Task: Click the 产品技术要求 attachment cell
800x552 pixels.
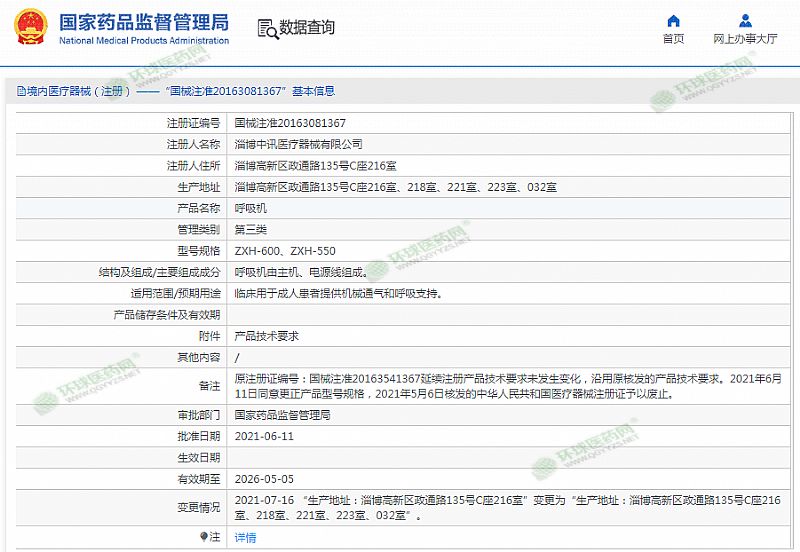Action: click(x=266, y=336)
